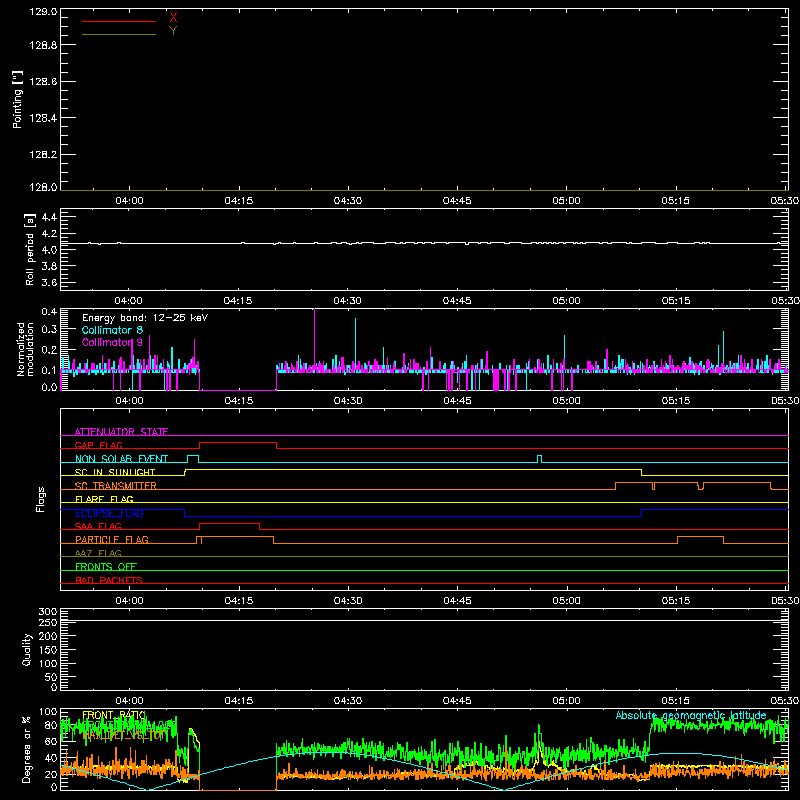Screen dimensions: 800x800
Task: Click the red X legend line sample
Action: (x=119, y=21)
